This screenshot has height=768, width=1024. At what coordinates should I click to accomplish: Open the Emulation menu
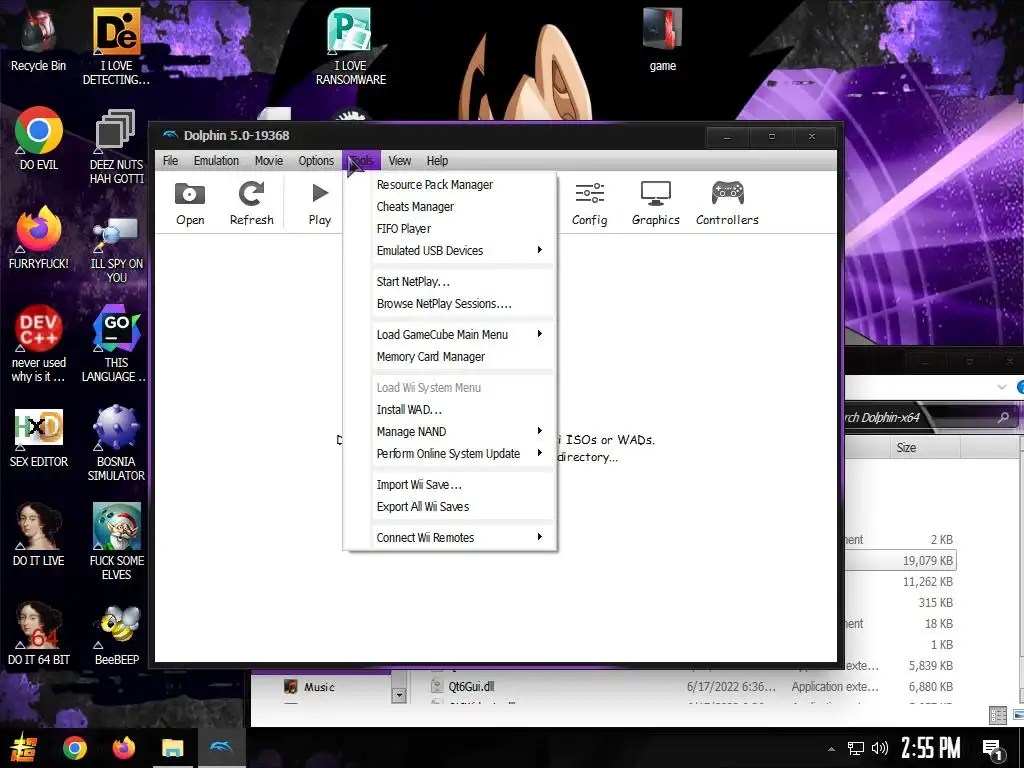pos(216,161)
